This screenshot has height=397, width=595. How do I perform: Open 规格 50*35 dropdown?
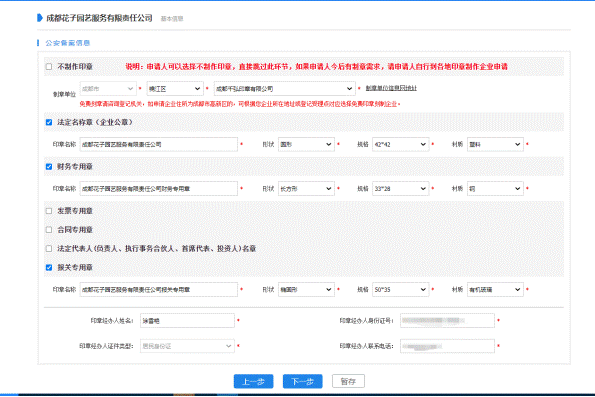tap(401, 290)
